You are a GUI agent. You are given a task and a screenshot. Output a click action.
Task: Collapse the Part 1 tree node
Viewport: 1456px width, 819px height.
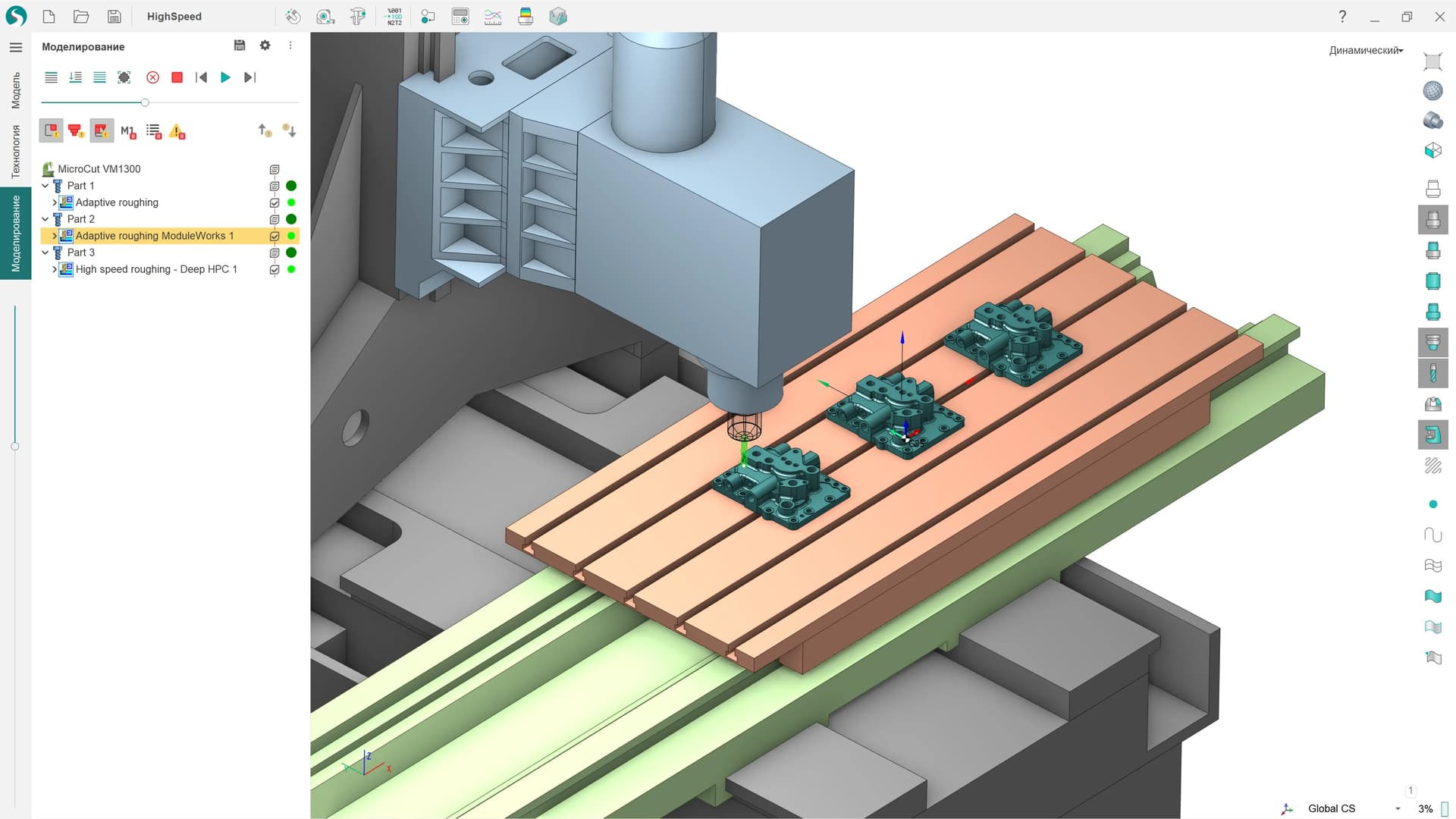(x=45, y=186)
